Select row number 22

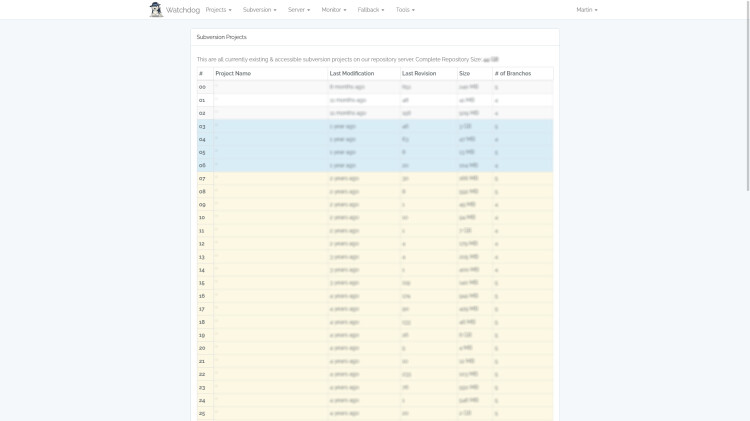375,374
